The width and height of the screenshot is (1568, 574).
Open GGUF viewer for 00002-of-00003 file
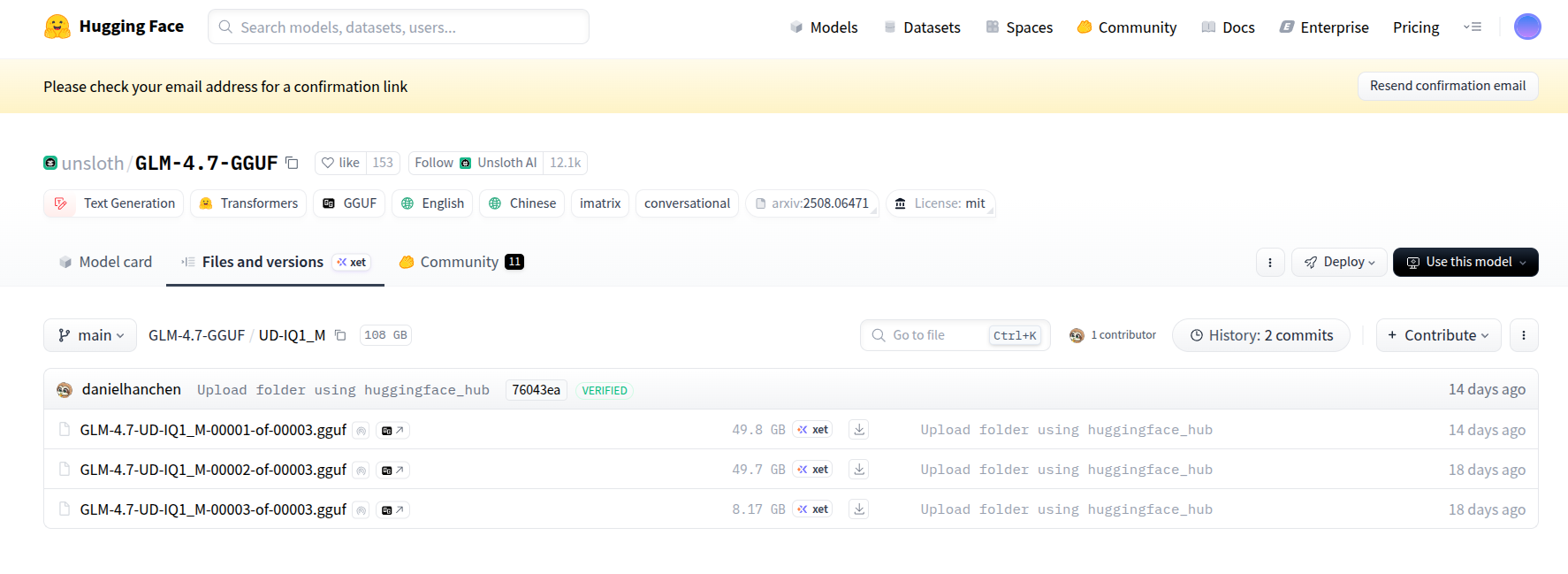(392, 471)
